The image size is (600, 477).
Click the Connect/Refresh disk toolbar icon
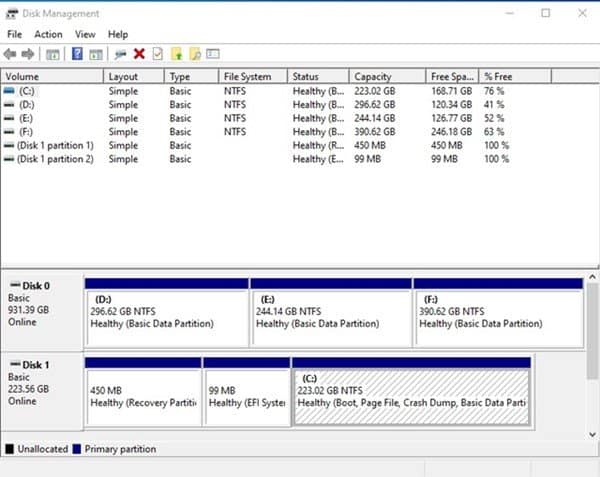(x=120, y=54)
